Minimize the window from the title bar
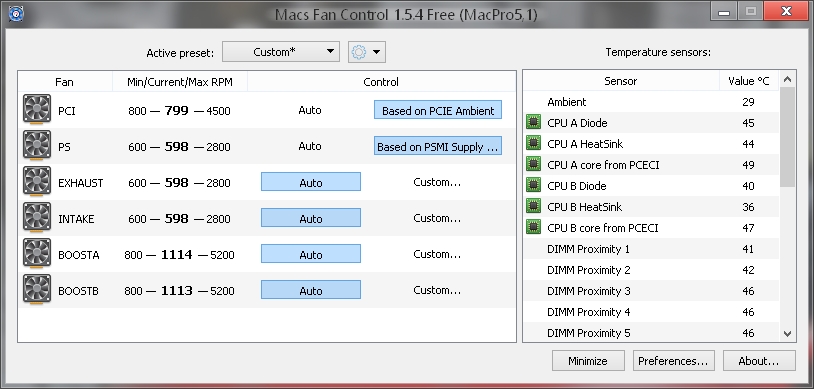The height and width of the screenshot is (389, 814). [x=724, y=12]
